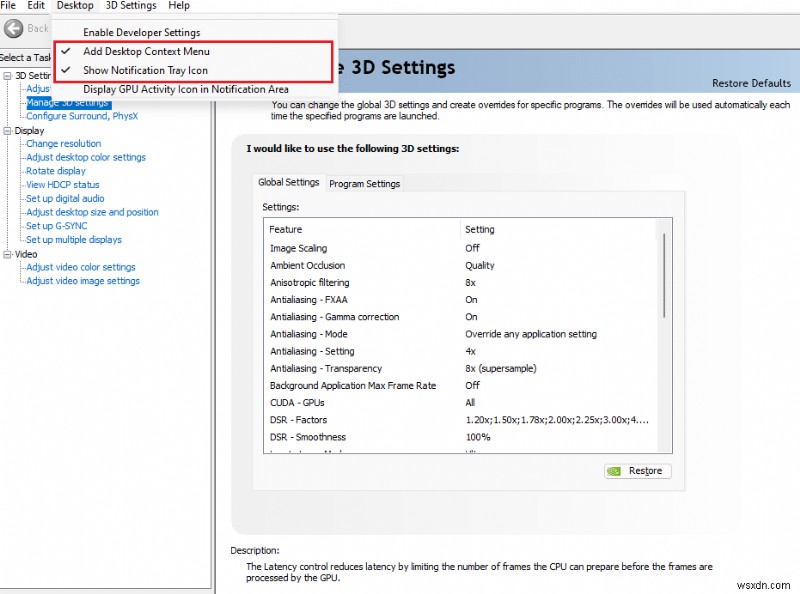
Task: Click the Restore button
Action: click(x=638, y=471)
